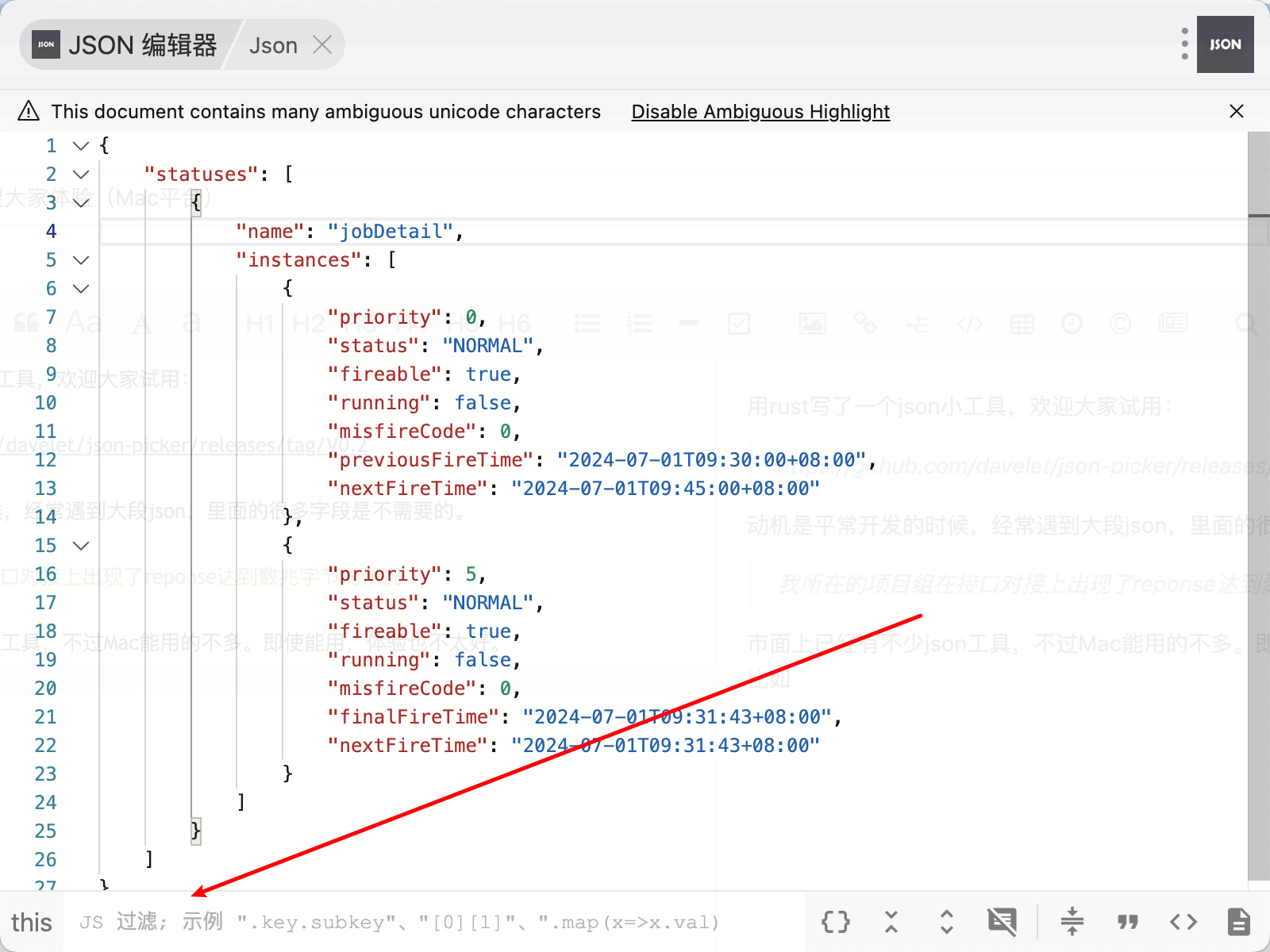Click the "NORMAL" value on line 8
Image resolution: width=1270 pixels, height=952 pixels.
(488, 346)
